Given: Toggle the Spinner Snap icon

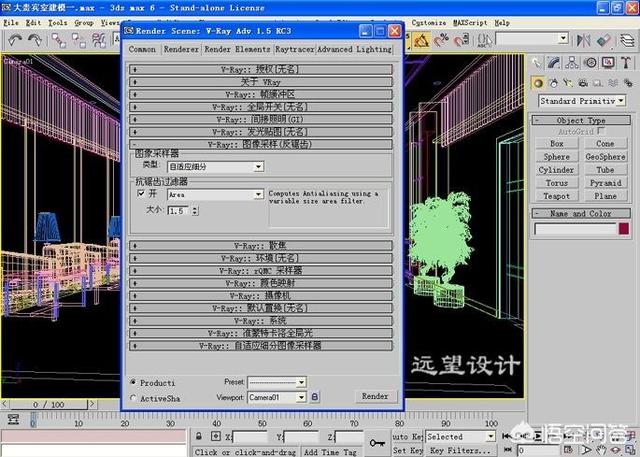Looking at the screenshot, I should coord(462,40).
